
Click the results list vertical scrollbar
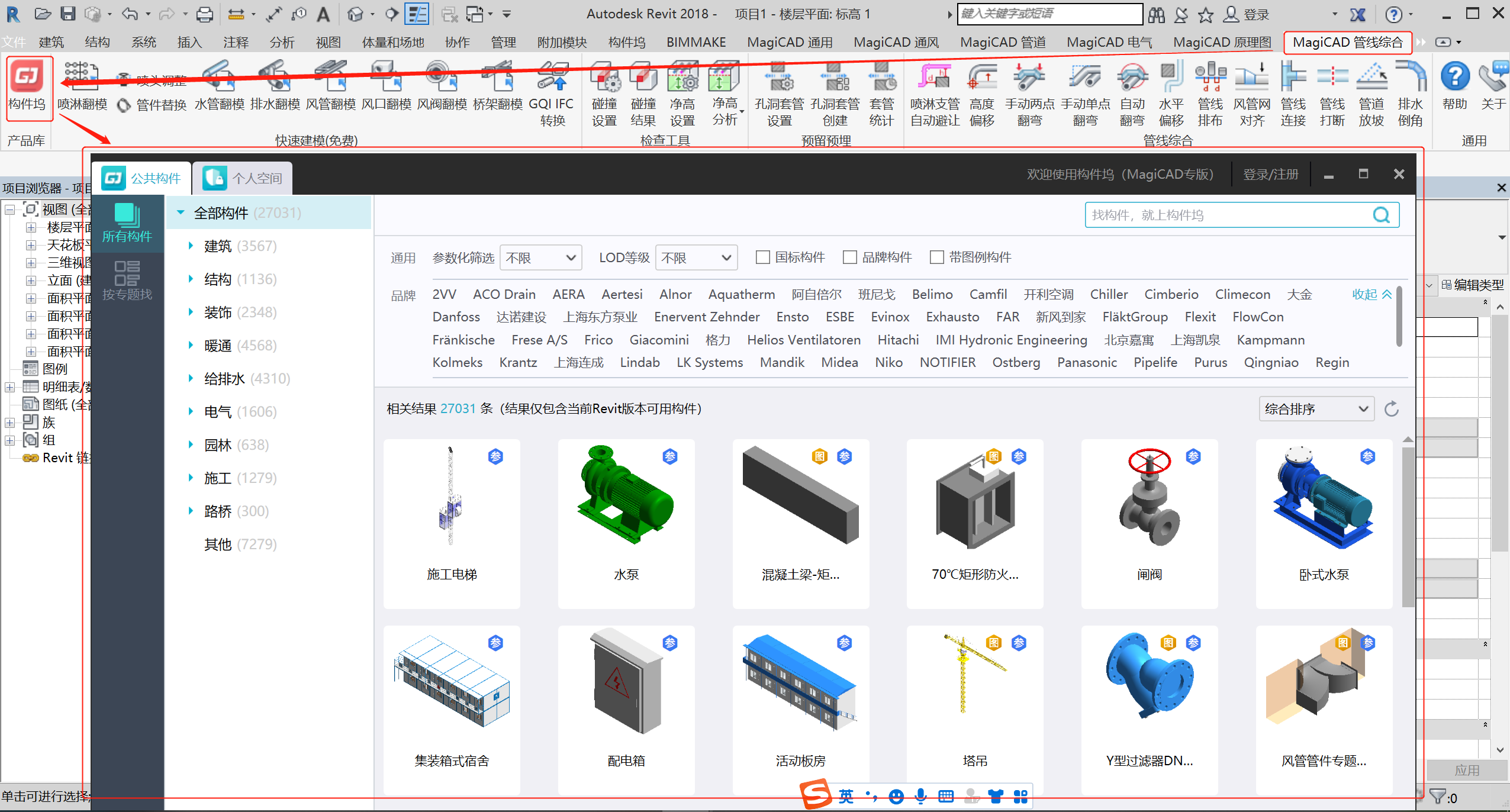tap(1408, 527)
